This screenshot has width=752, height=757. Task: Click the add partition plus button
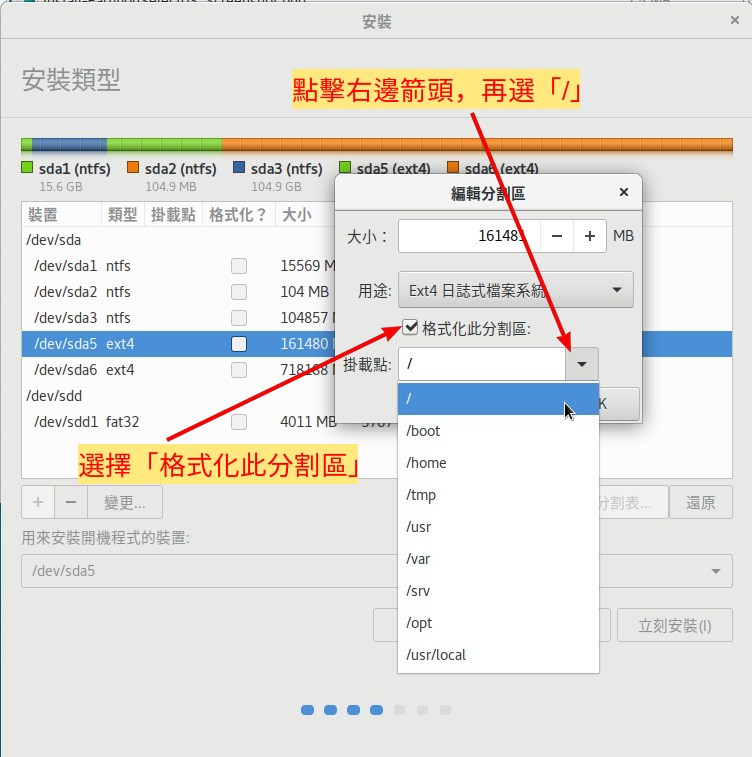click(37, 502)
